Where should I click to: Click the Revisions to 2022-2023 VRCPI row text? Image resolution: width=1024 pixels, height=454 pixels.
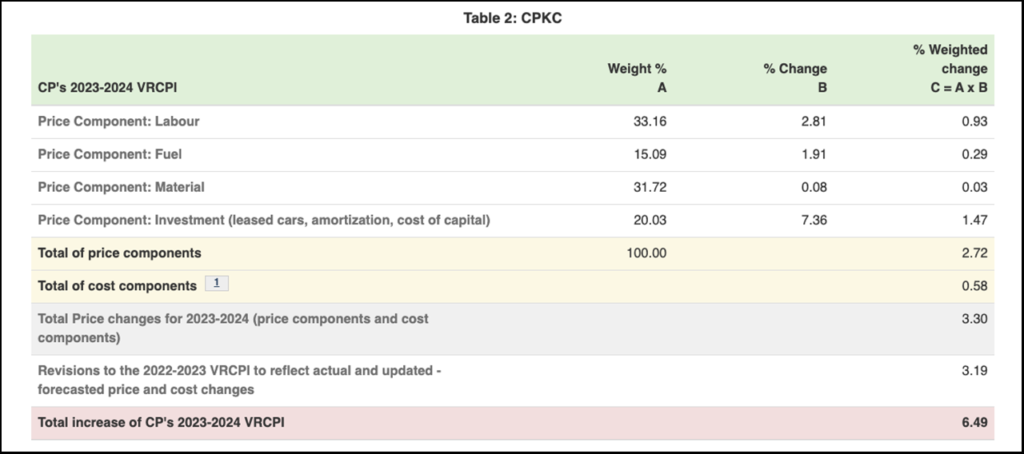240,380
